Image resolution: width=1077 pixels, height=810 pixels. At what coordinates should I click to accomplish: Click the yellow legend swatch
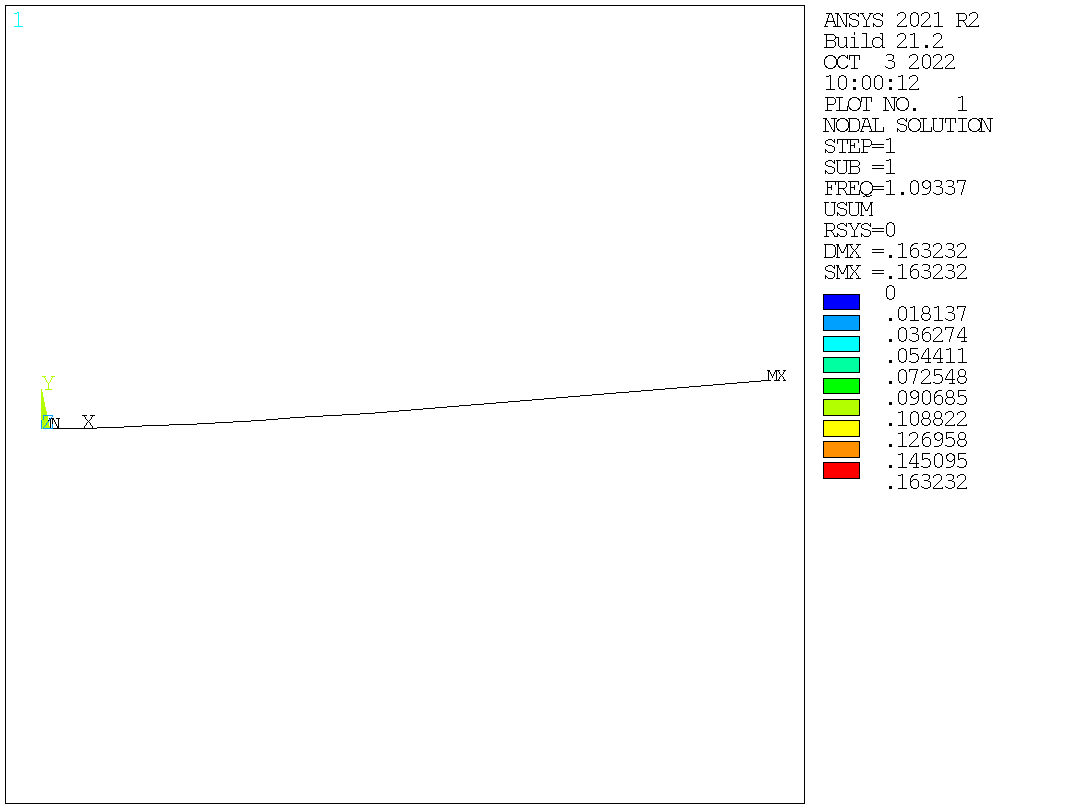(841, 428)
